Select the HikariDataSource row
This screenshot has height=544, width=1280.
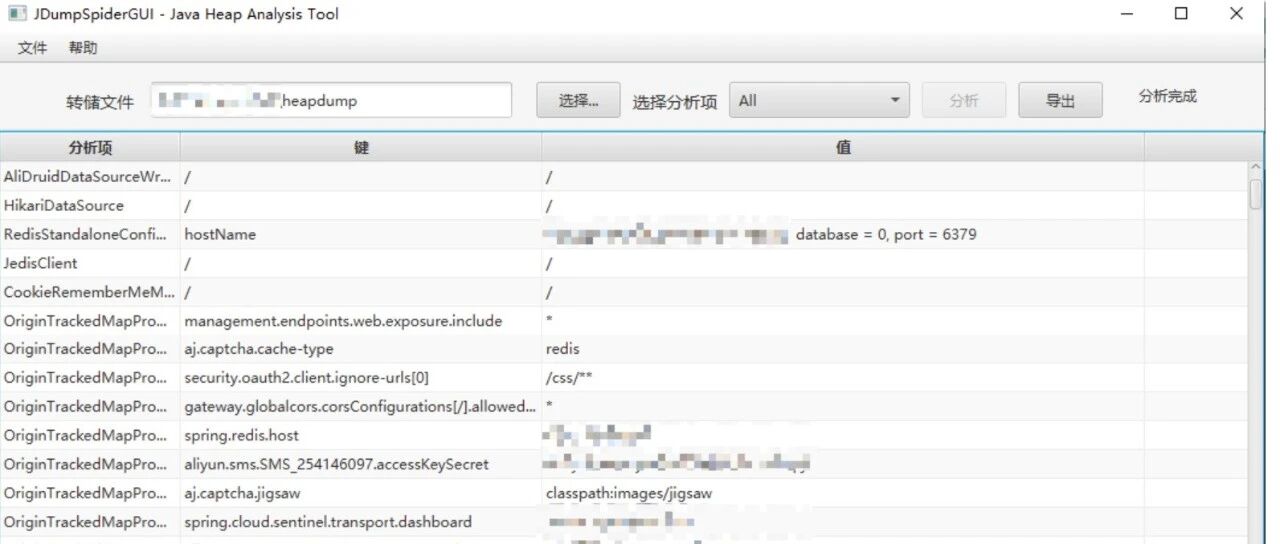[624, 205]
